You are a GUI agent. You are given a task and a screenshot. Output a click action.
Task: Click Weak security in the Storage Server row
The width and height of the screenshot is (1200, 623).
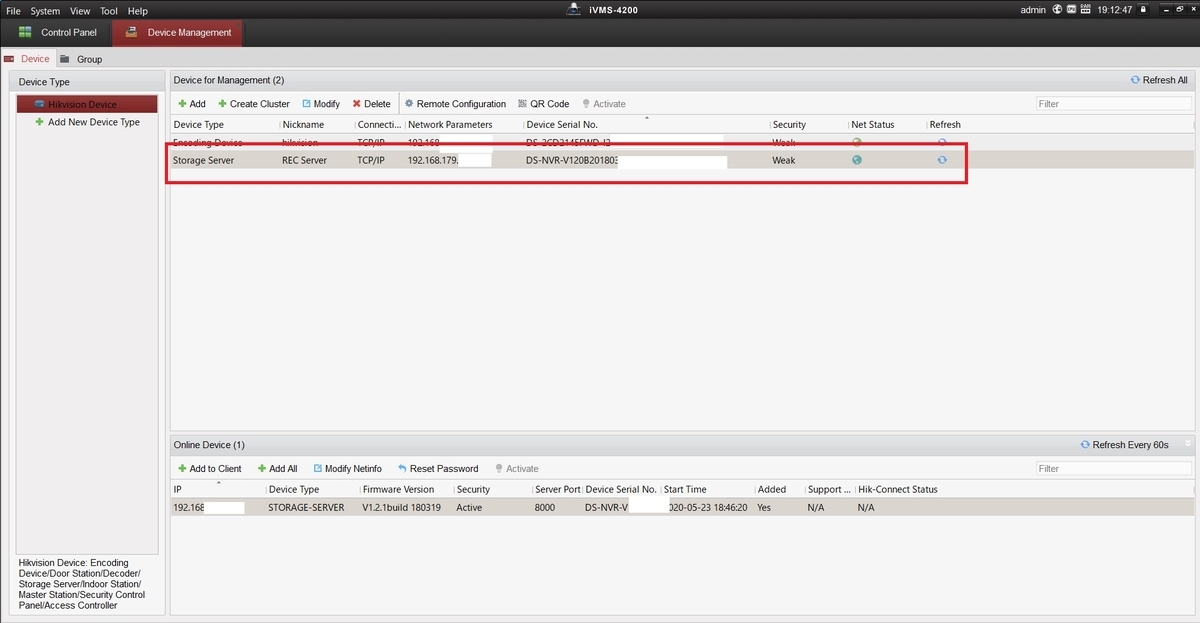784,160
